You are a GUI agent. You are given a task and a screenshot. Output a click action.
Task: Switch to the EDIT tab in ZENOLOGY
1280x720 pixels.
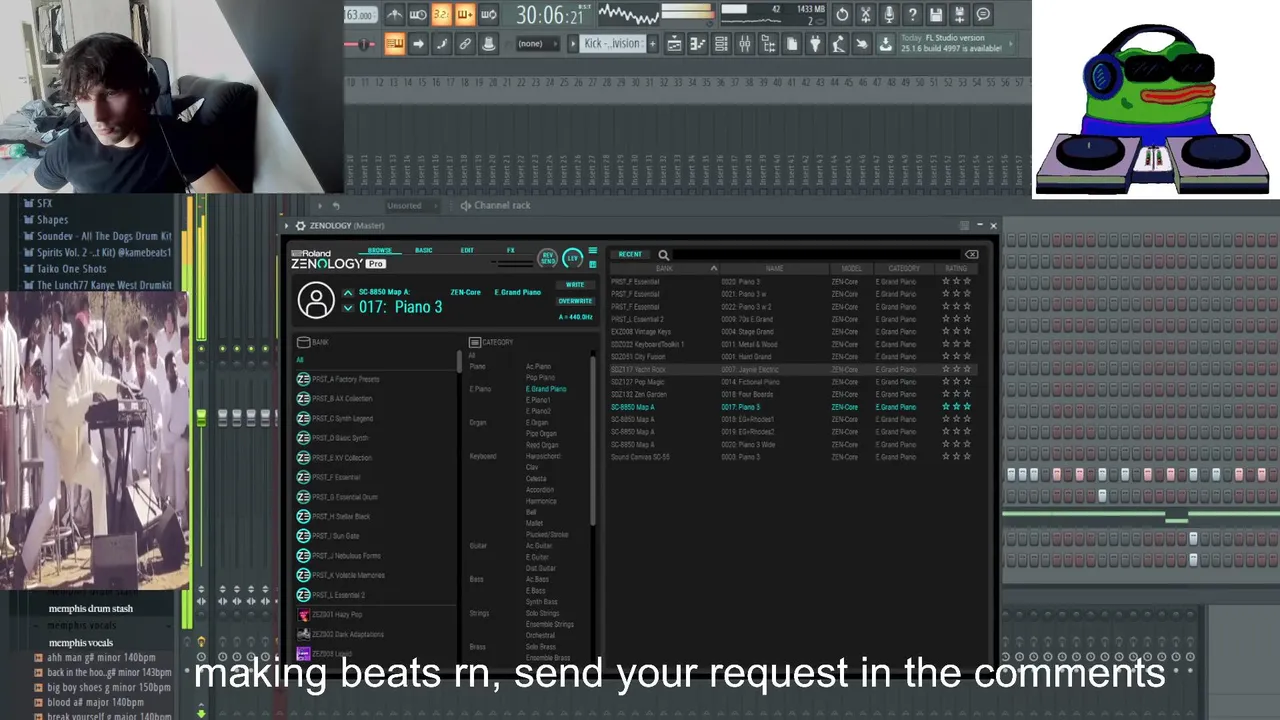467,250
